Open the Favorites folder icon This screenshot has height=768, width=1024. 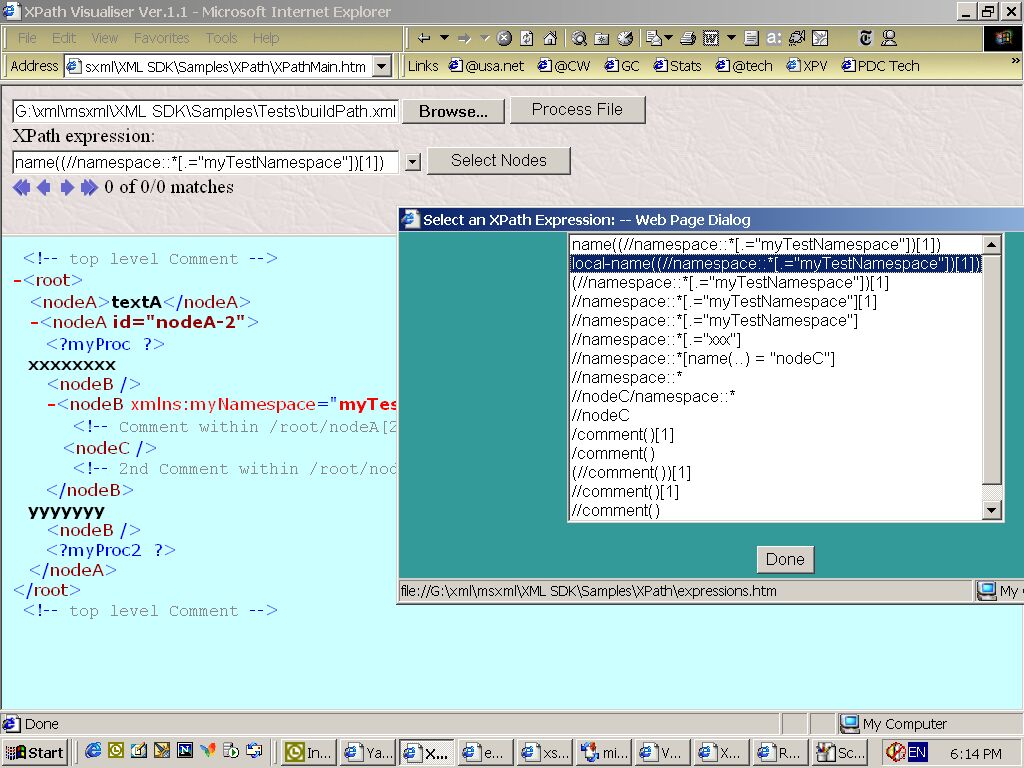point(602,39)
